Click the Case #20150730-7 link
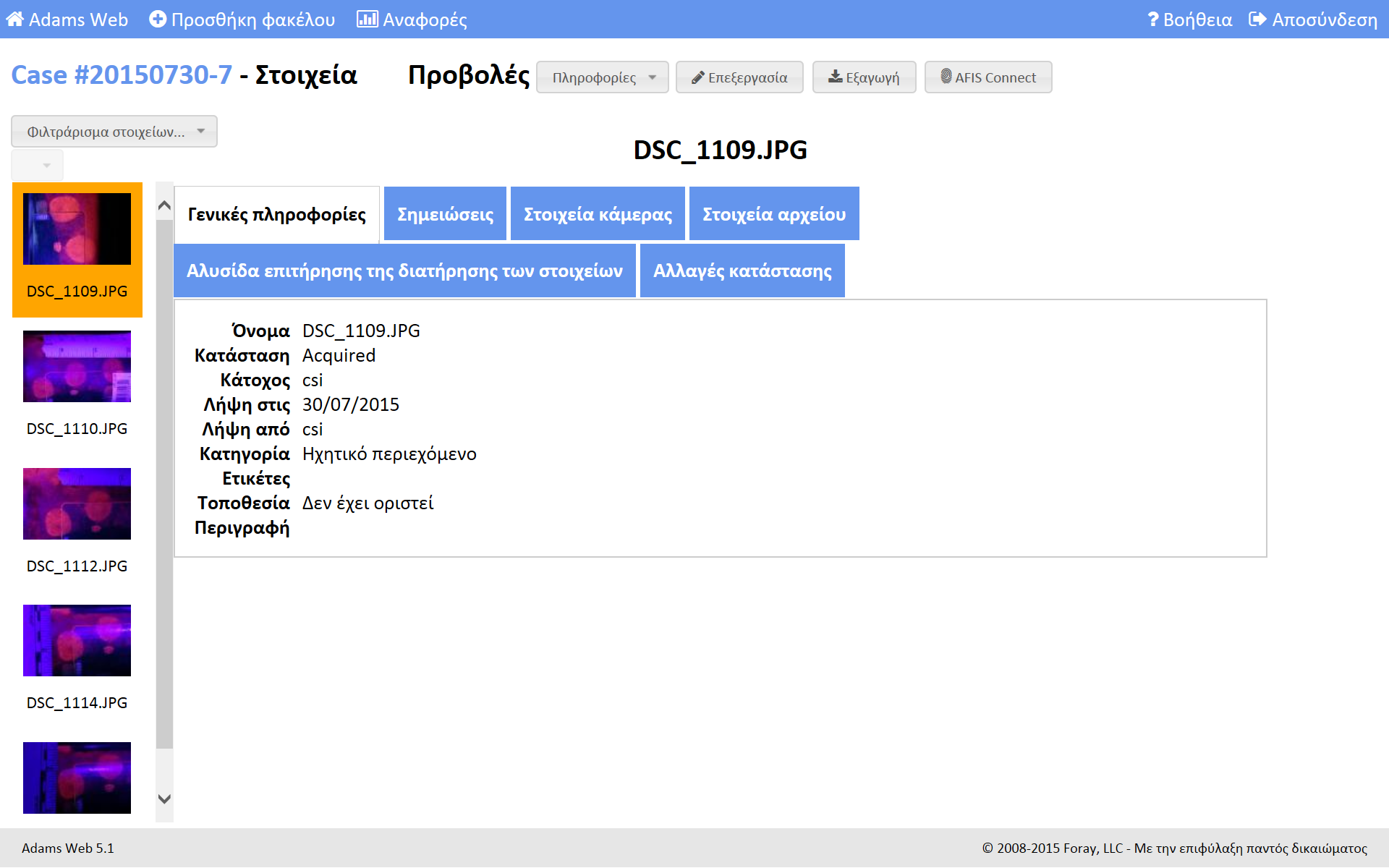The height and width of the screenshot is (868, 1389). point(122,75)
